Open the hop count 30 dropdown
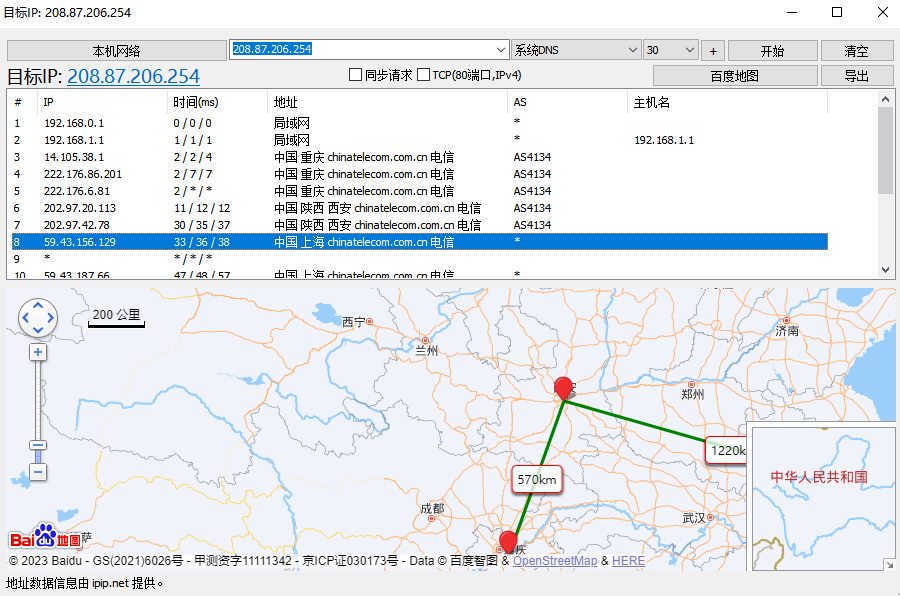Viewport: 900px width, 596px height. 670,50
